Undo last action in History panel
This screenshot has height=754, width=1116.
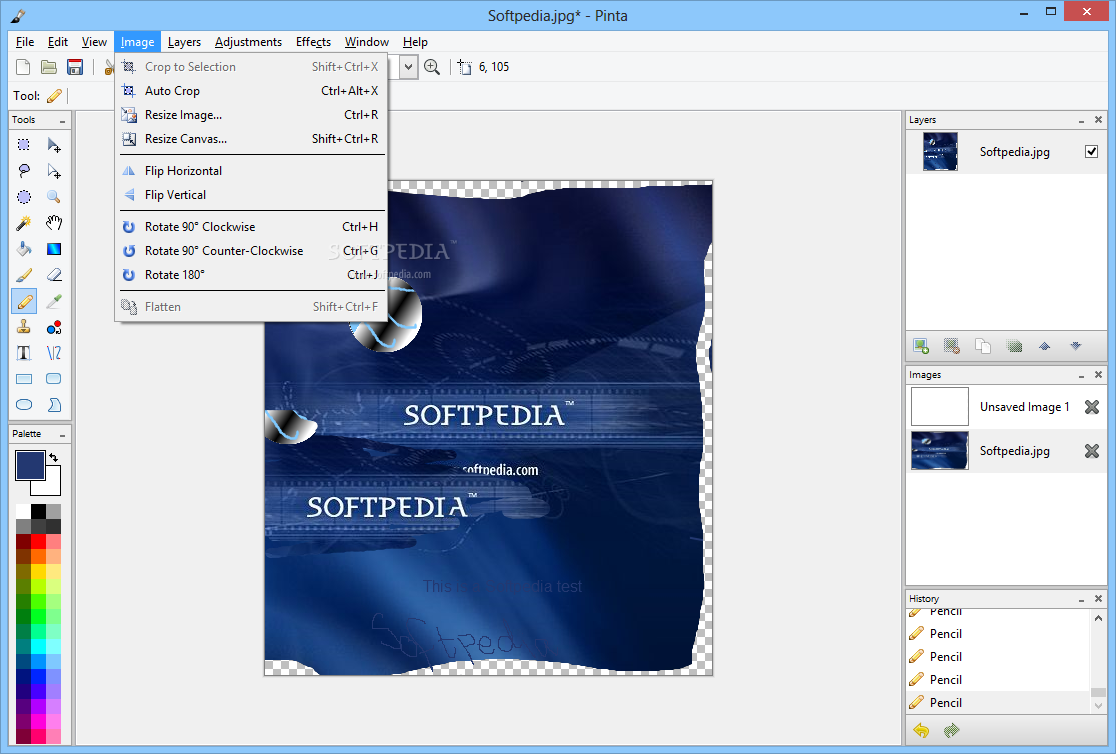coord(921,731)
